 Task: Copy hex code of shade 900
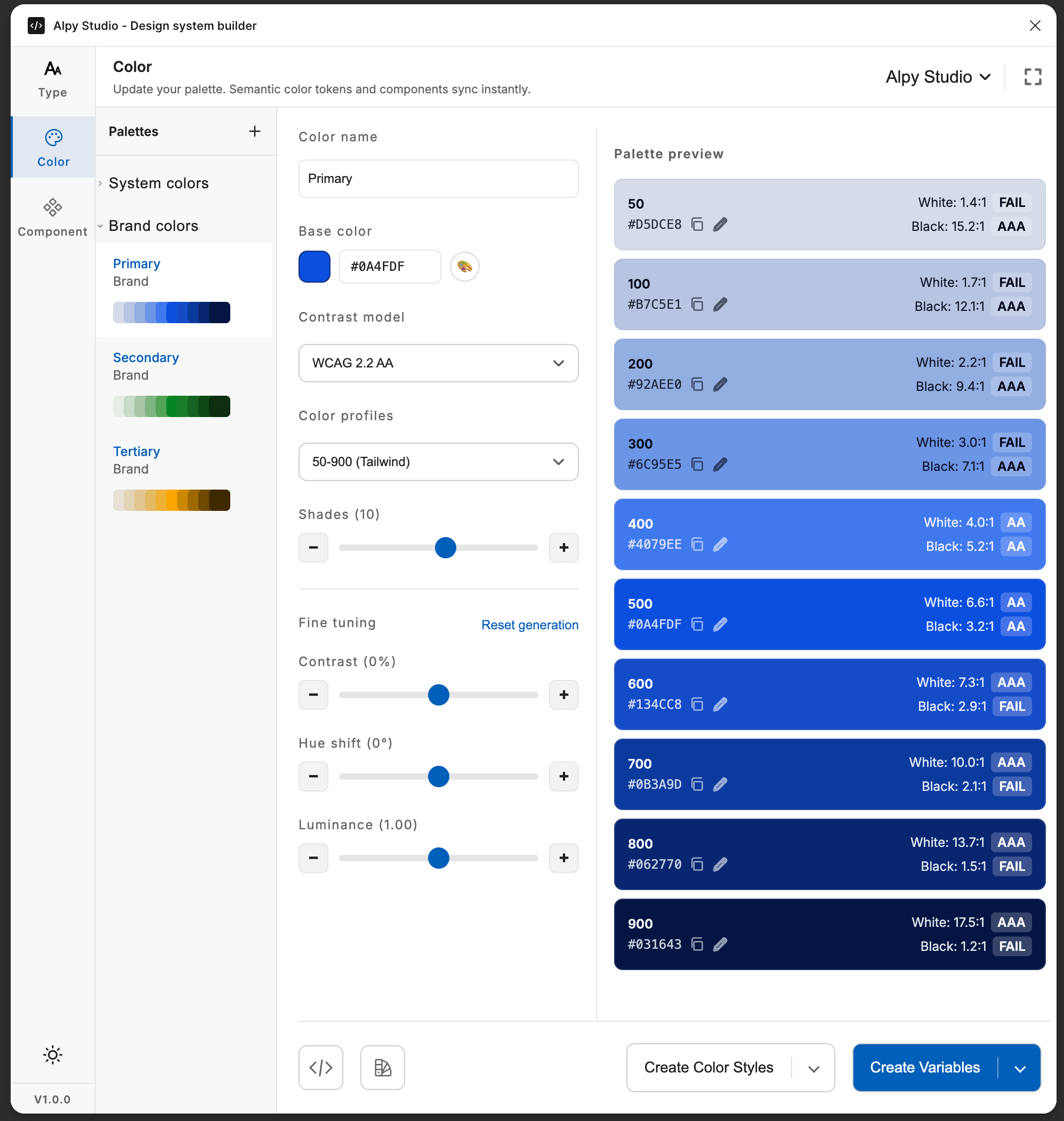697,944
